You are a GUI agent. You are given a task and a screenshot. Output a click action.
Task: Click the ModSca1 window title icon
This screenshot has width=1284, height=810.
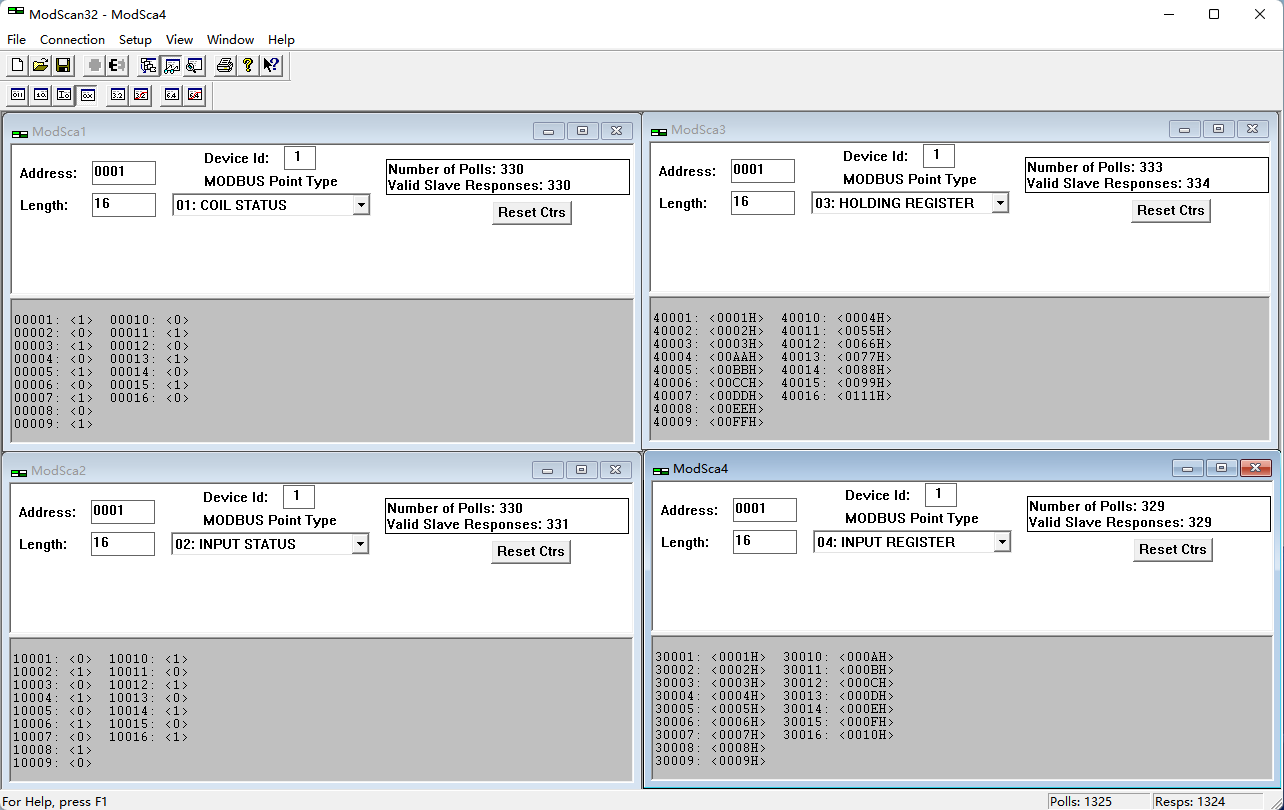(x=20, y=132)
